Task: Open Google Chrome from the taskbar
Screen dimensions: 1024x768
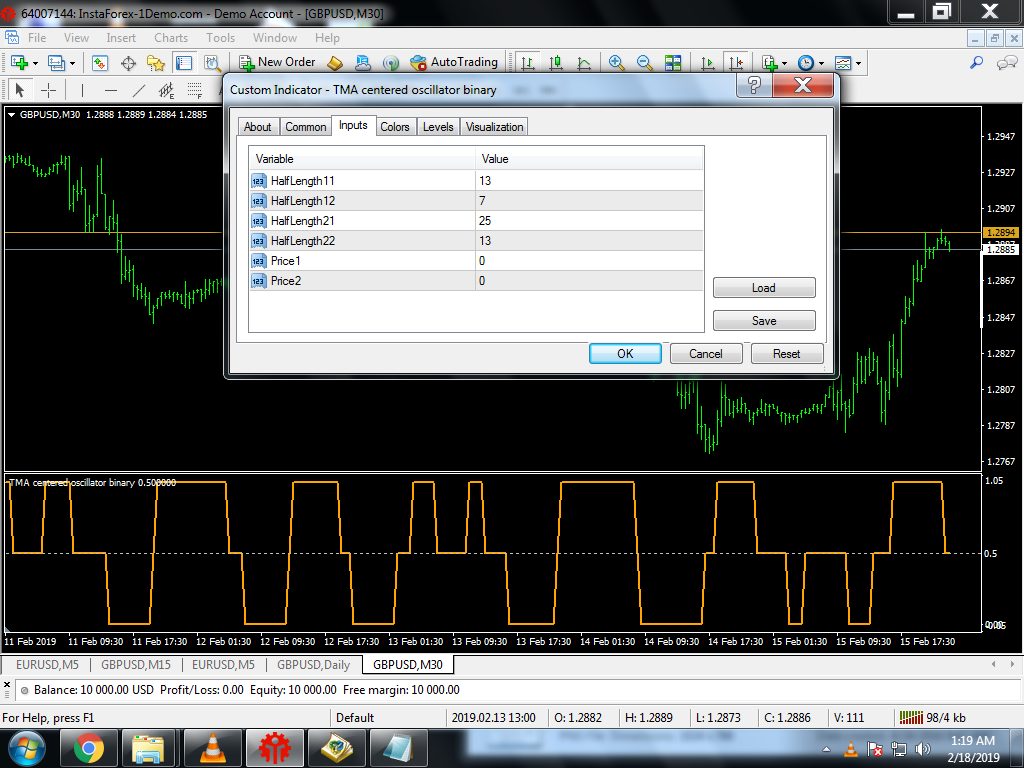Action: [88, 747]
